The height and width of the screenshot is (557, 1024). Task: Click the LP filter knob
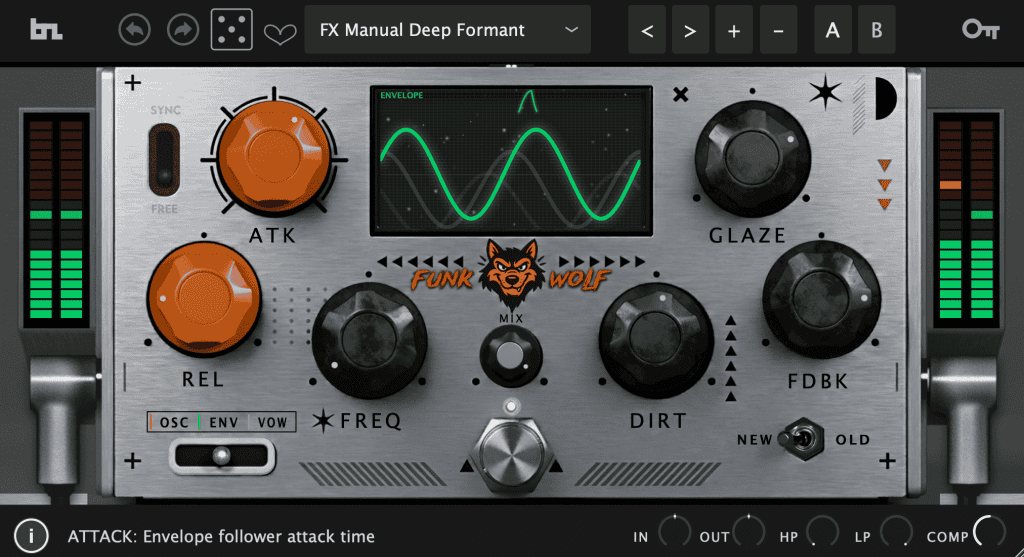897,531
